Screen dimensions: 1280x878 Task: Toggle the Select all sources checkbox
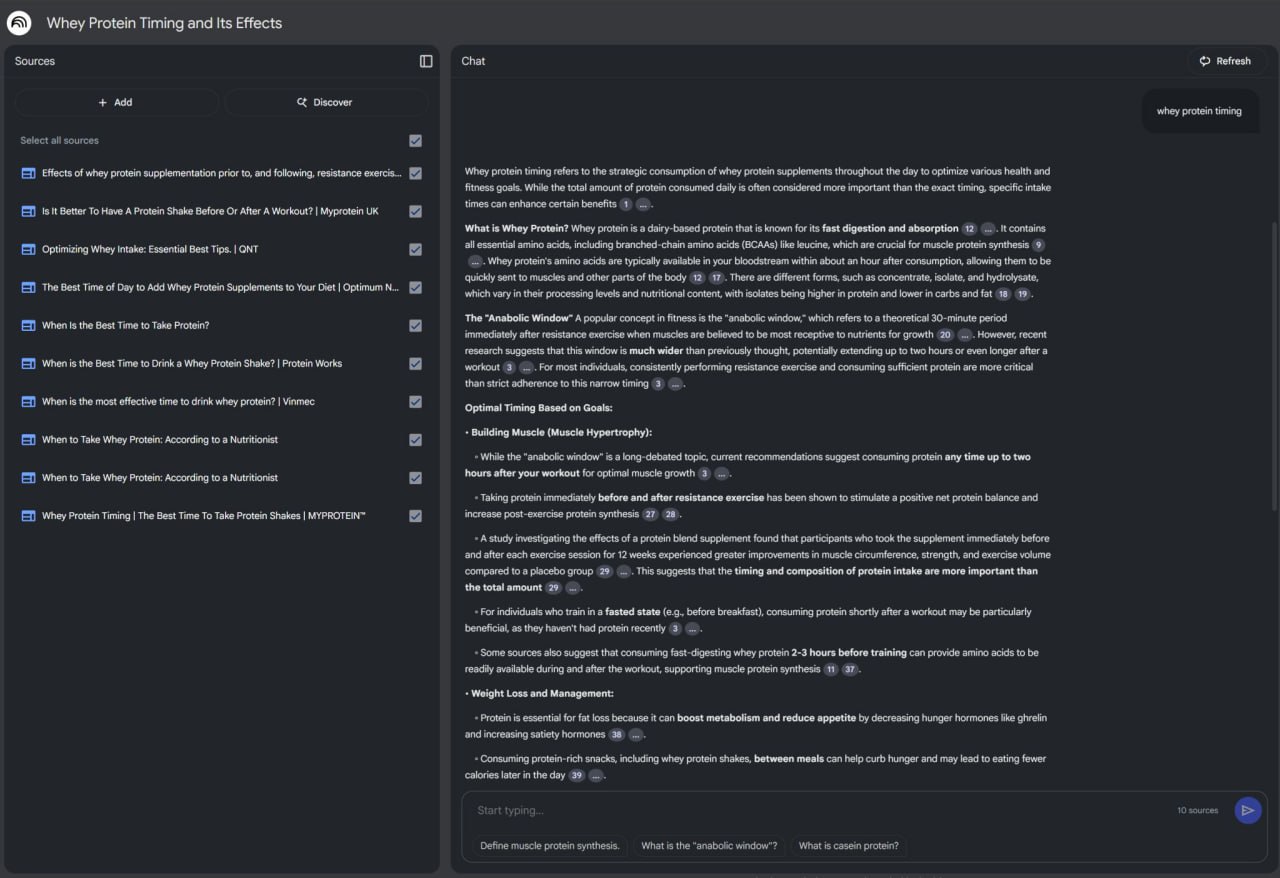[416, 141]
